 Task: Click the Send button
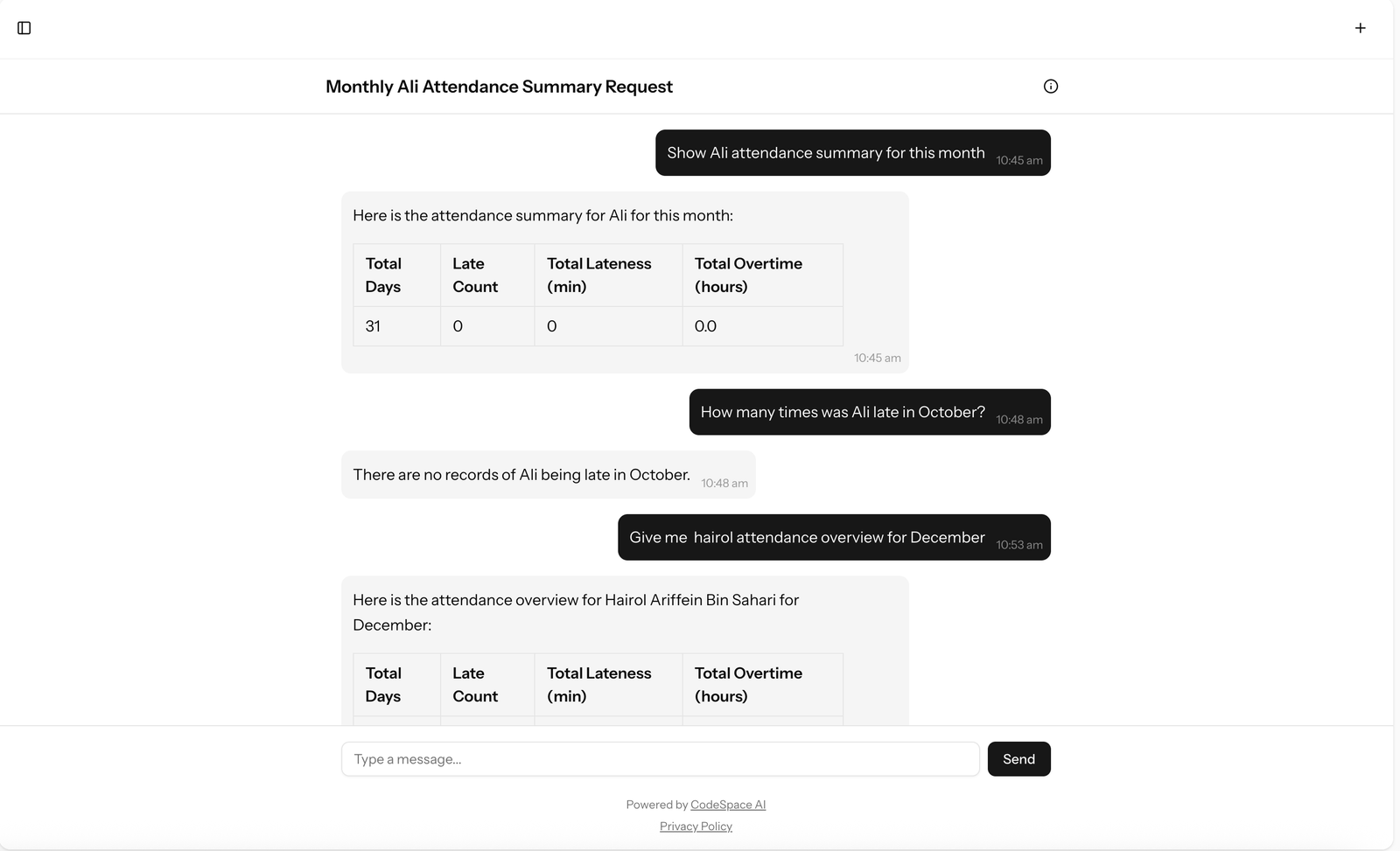tap(1018, 759)
